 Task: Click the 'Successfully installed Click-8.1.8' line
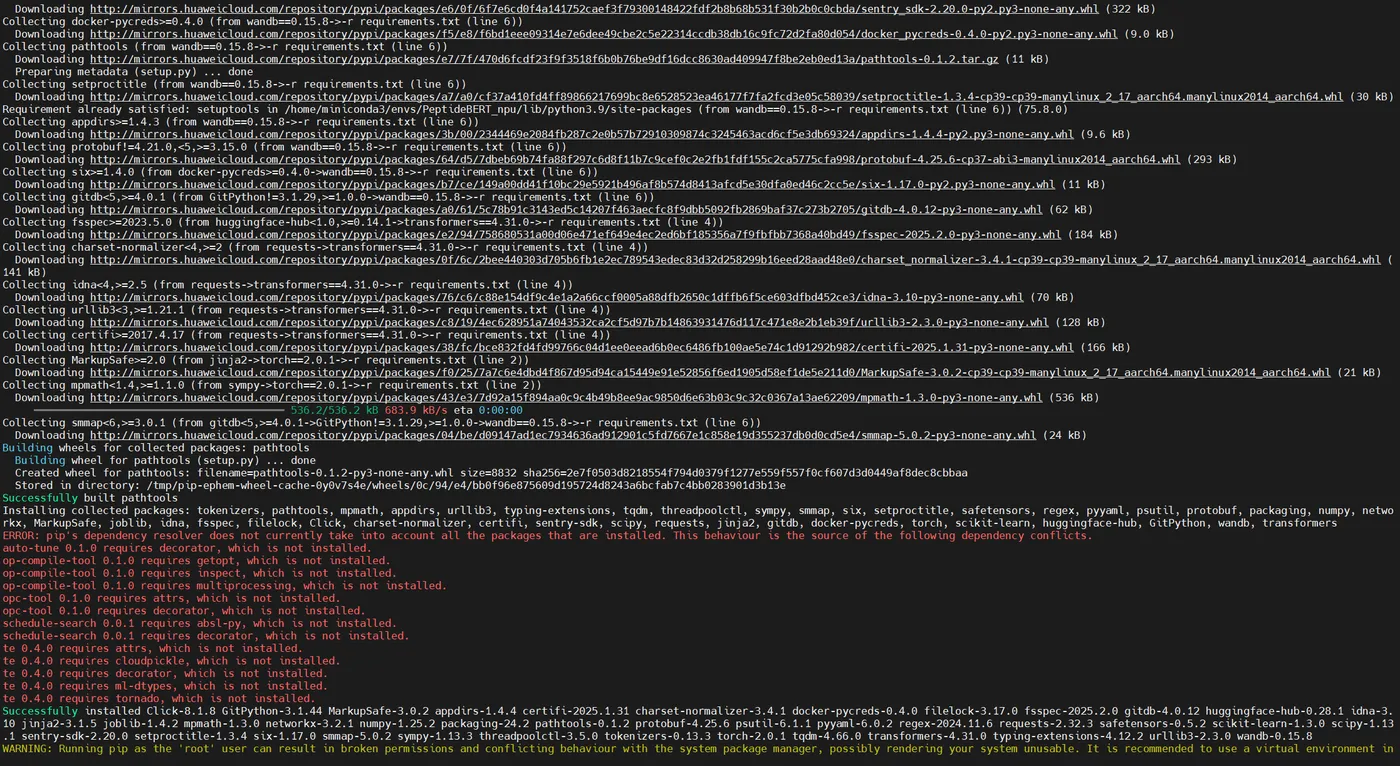pyautogui.click(x=698, y=724)
